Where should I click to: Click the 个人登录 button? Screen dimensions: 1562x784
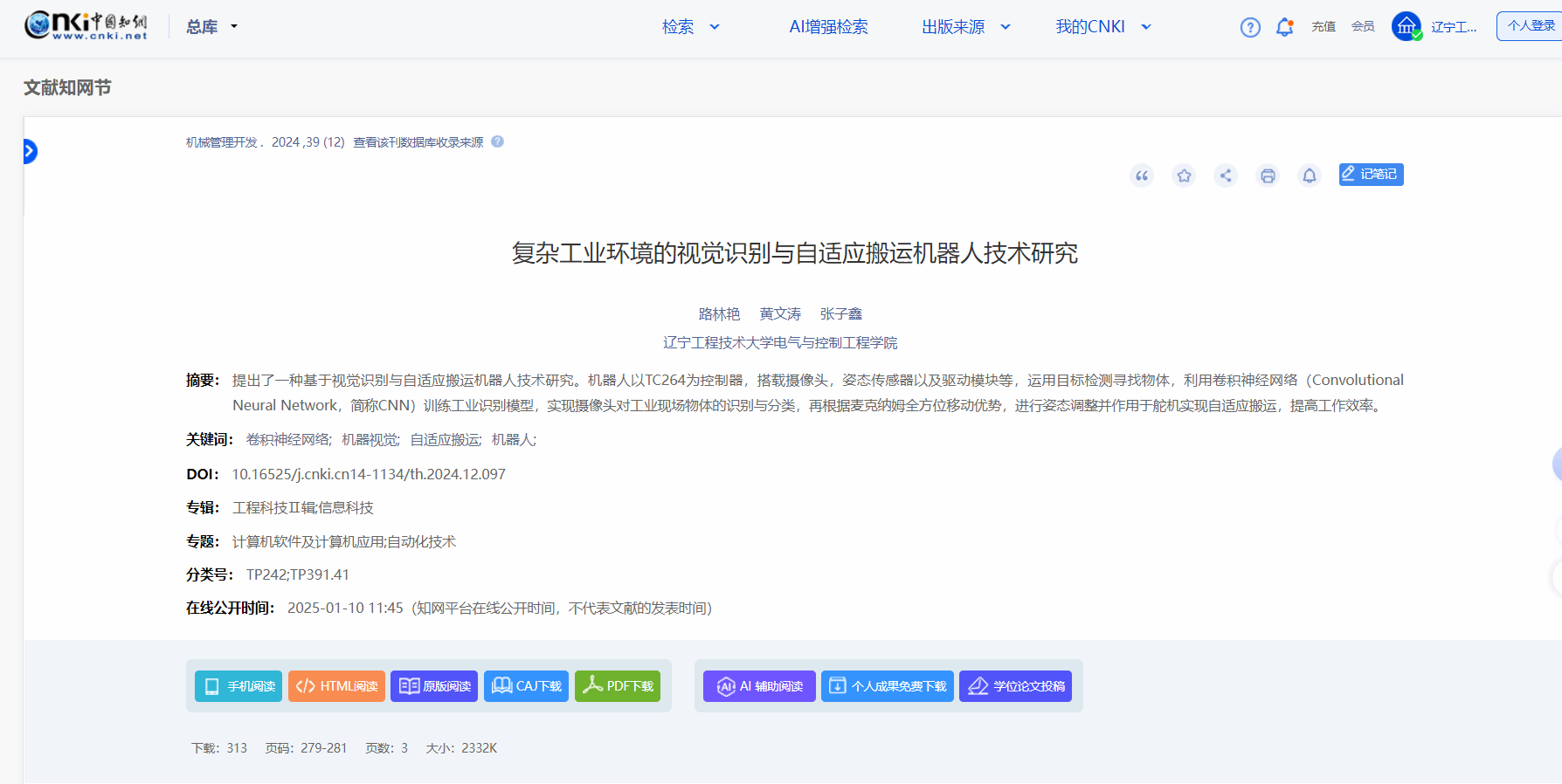click(x=1530, y=26)
